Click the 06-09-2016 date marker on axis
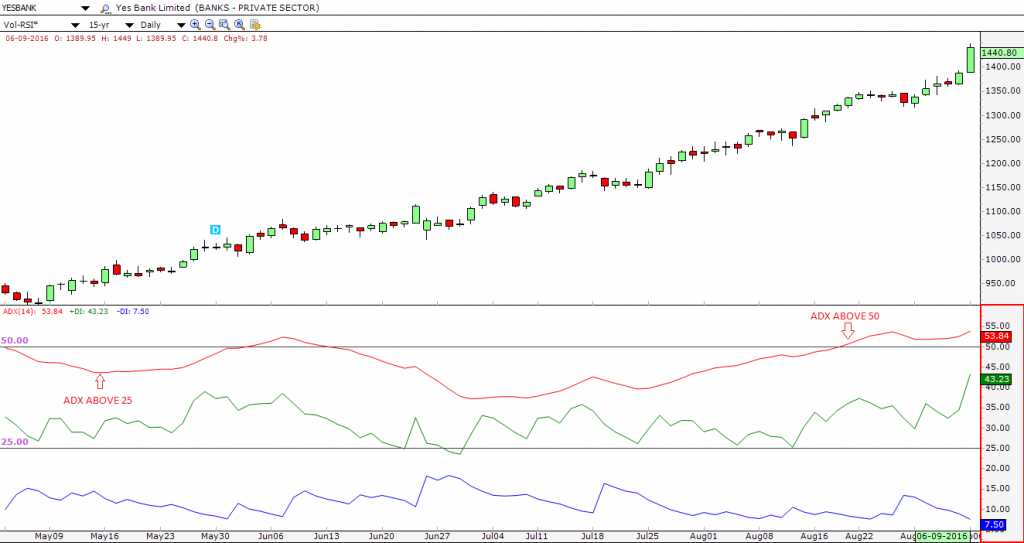Viewport: 1024px width, 543px height. point(942,537)
